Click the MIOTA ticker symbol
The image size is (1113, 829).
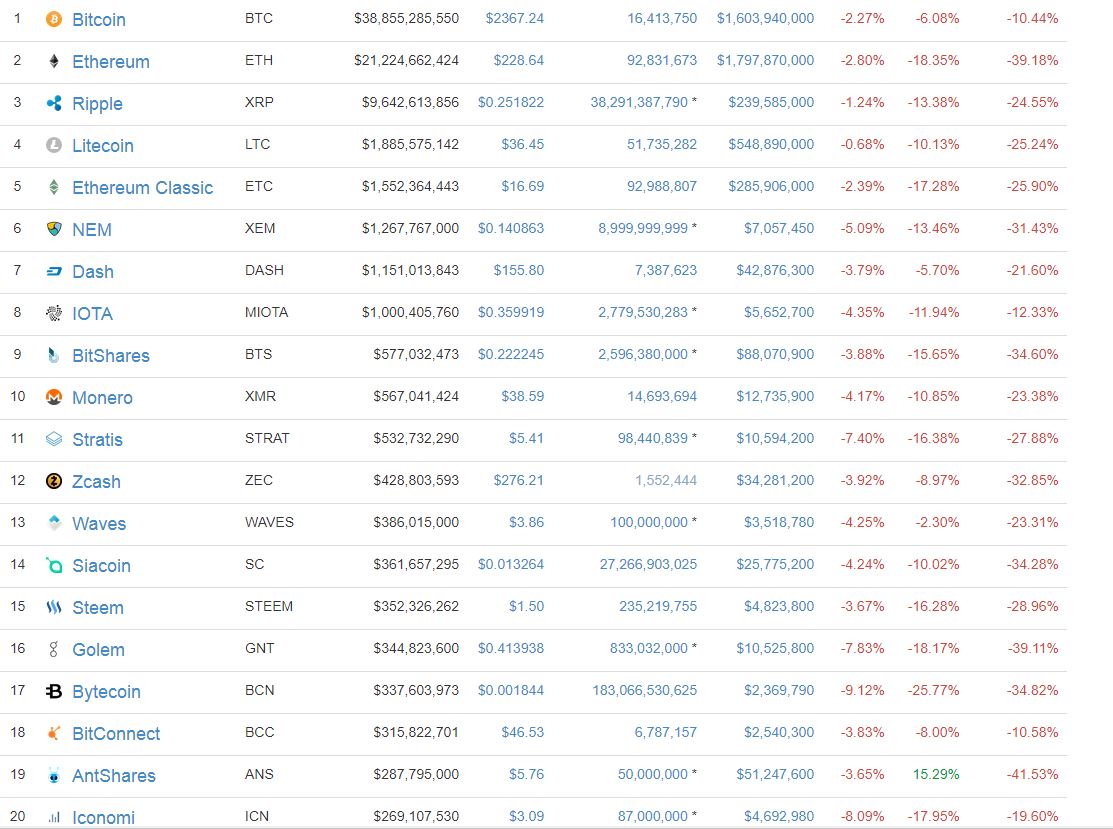(266, 312)
